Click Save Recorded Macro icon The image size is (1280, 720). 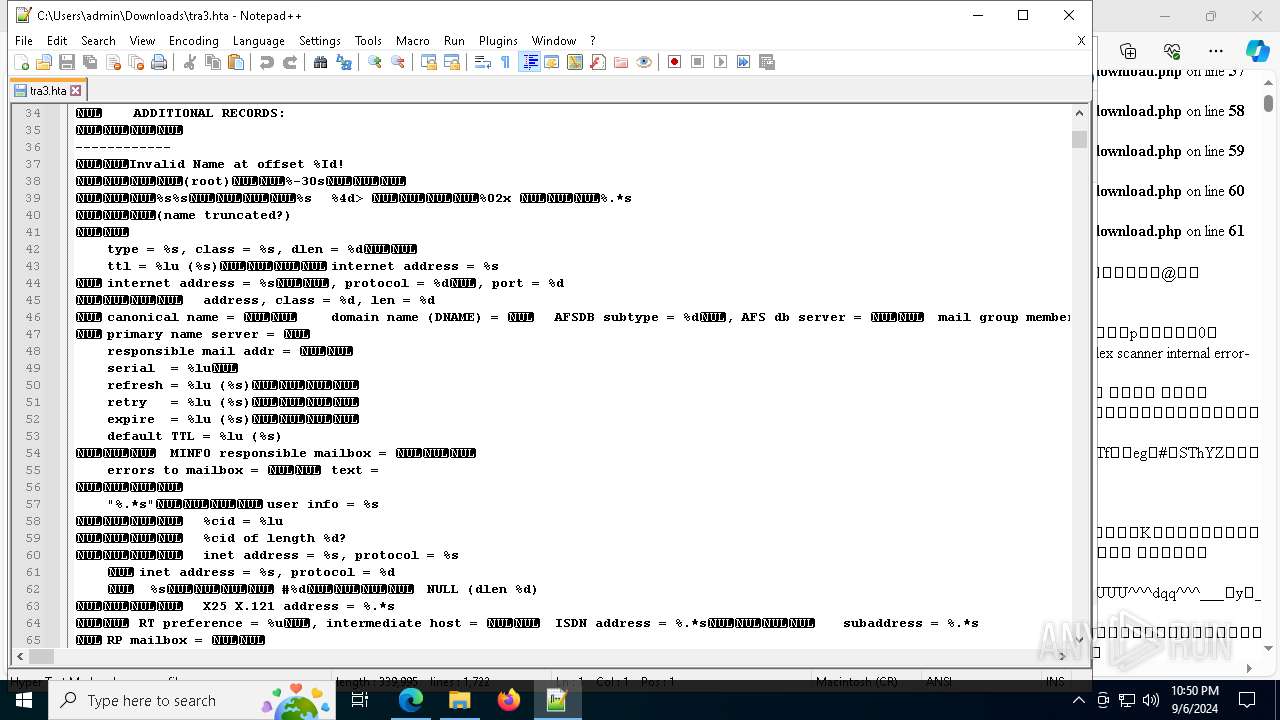tap(767, 62)
